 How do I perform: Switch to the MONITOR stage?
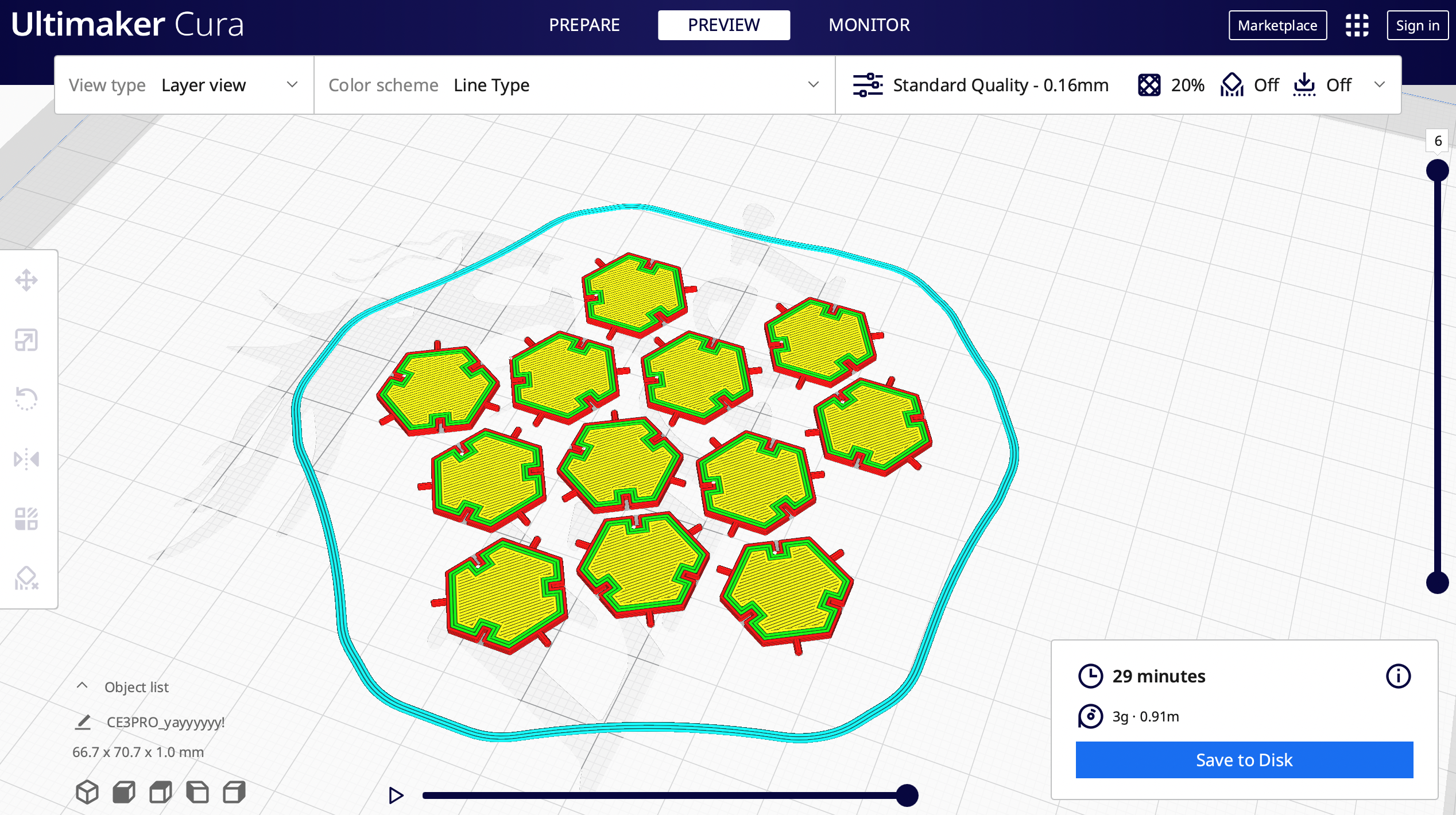tap(869, 25)
